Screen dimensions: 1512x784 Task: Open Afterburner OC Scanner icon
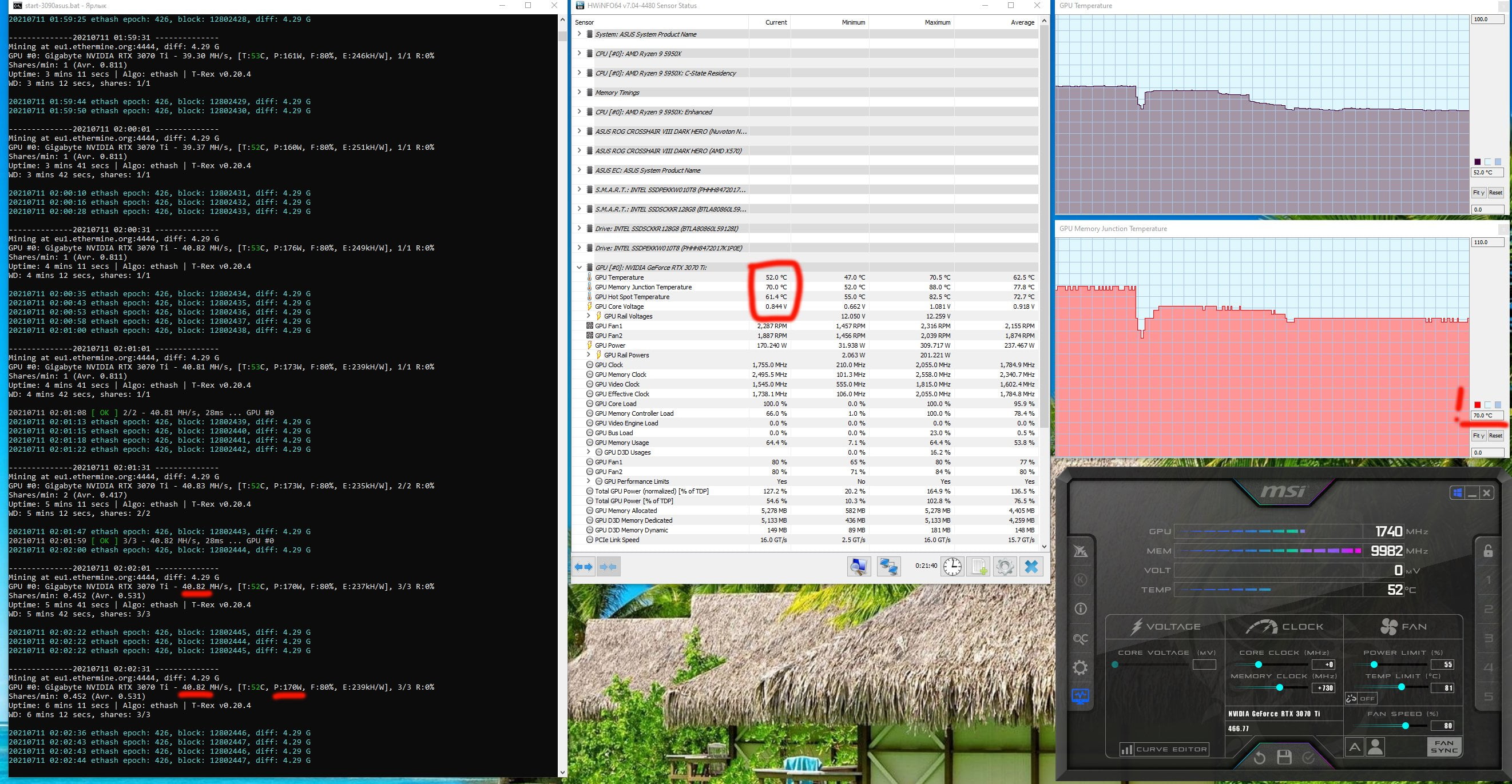coord(1080,639)
